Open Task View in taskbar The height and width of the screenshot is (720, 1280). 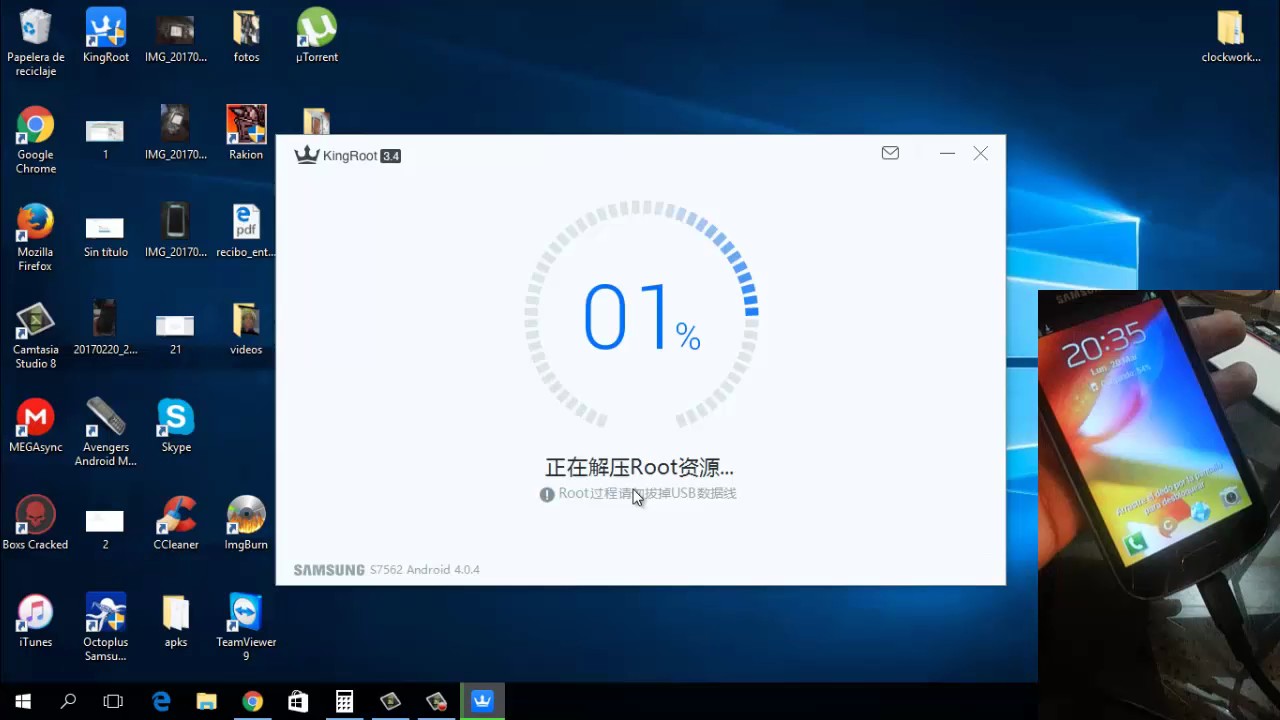114,702
